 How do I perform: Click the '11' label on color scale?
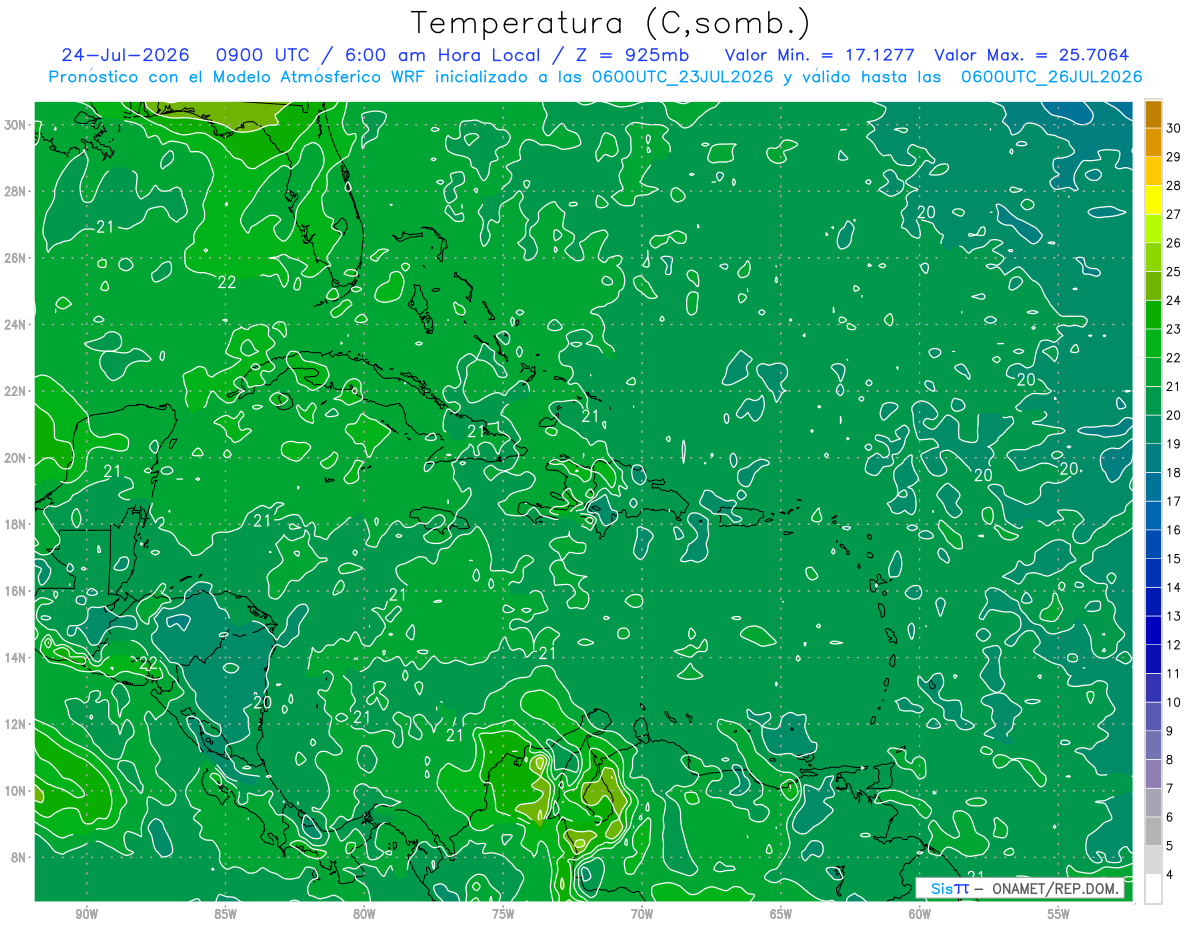pos(1174,674)
